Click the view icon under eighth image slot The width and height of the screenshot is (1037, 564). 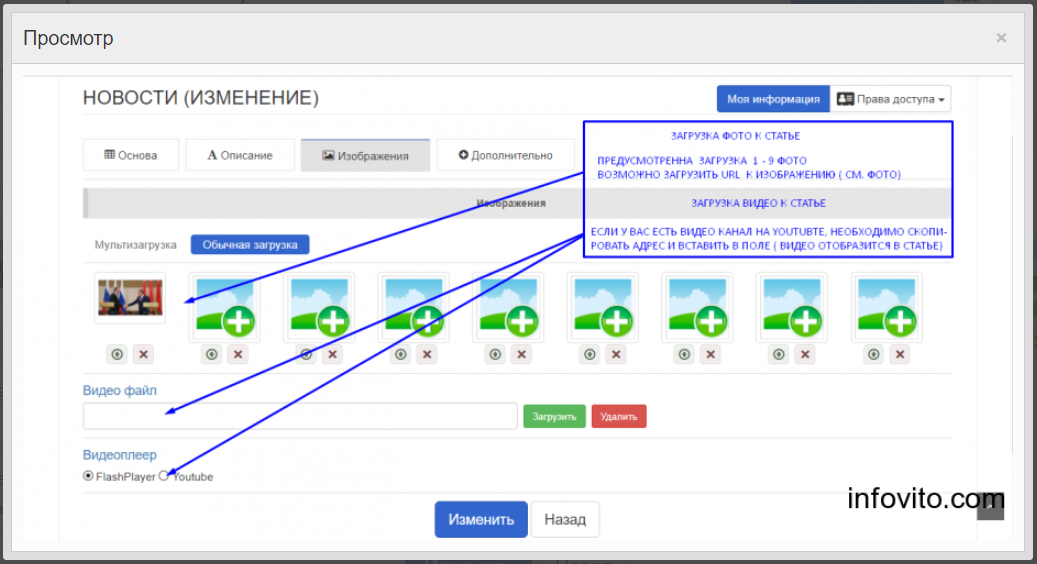pyautogui.click(x=779, y=354)
